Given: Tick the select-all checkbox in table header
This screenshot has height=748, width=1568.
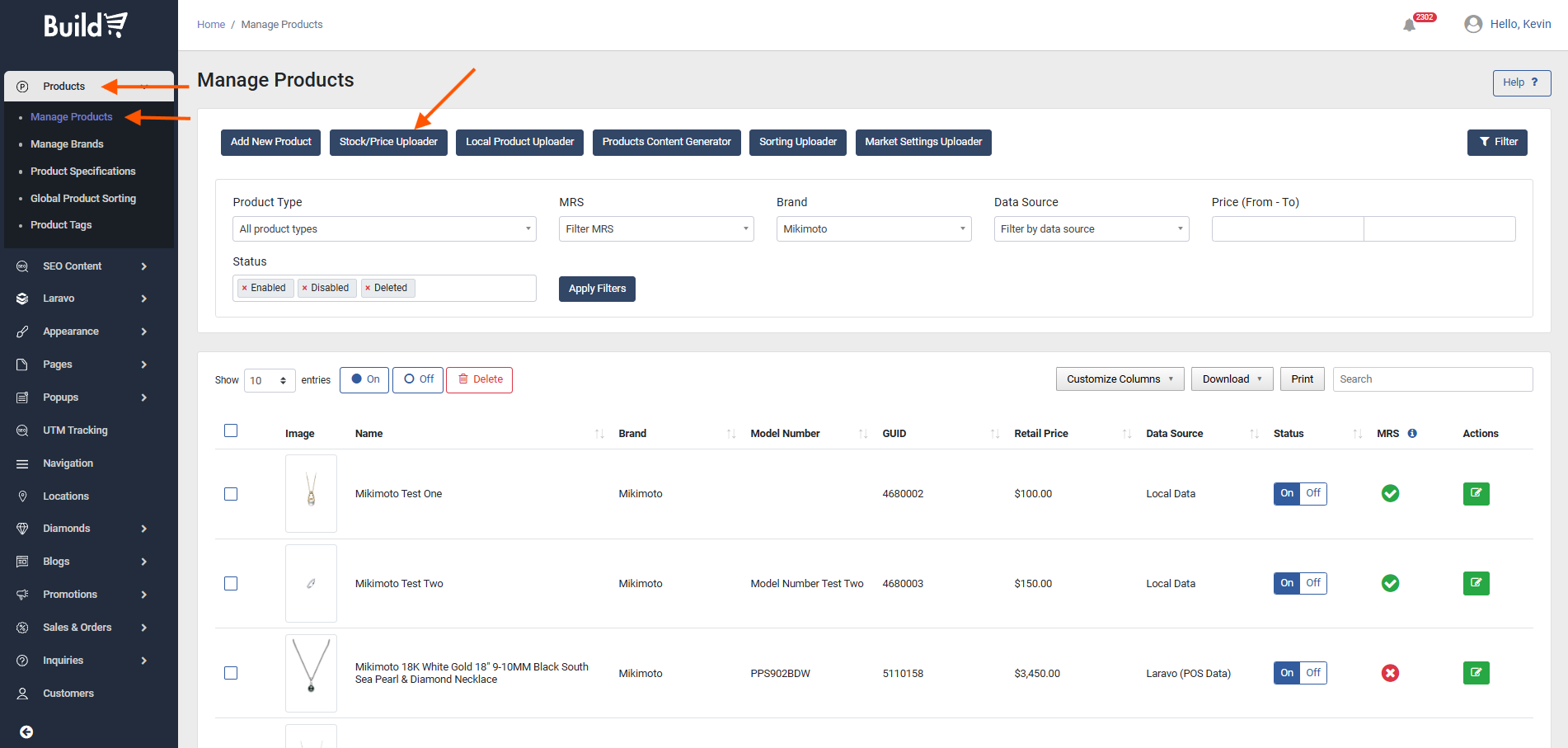Looking at the screenshot, I should point(231,430).
